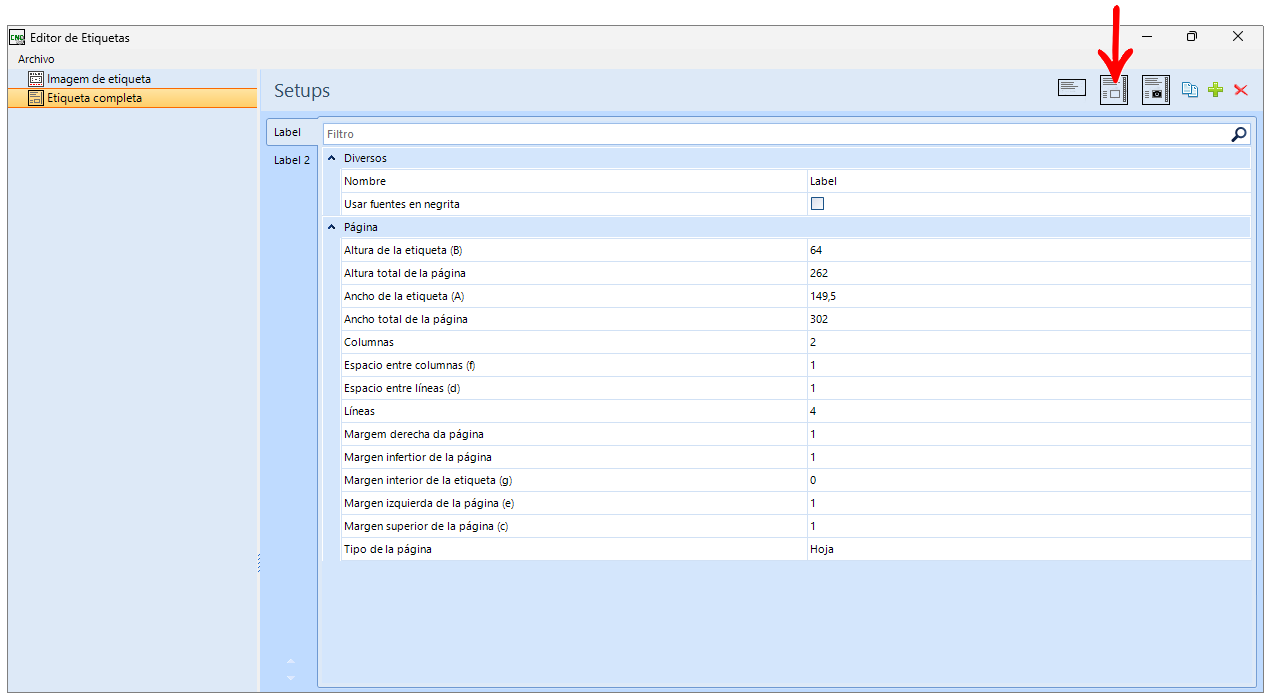Open the Archivo menu
Viewport: 1273px width, 698px height.
point(36,59)
